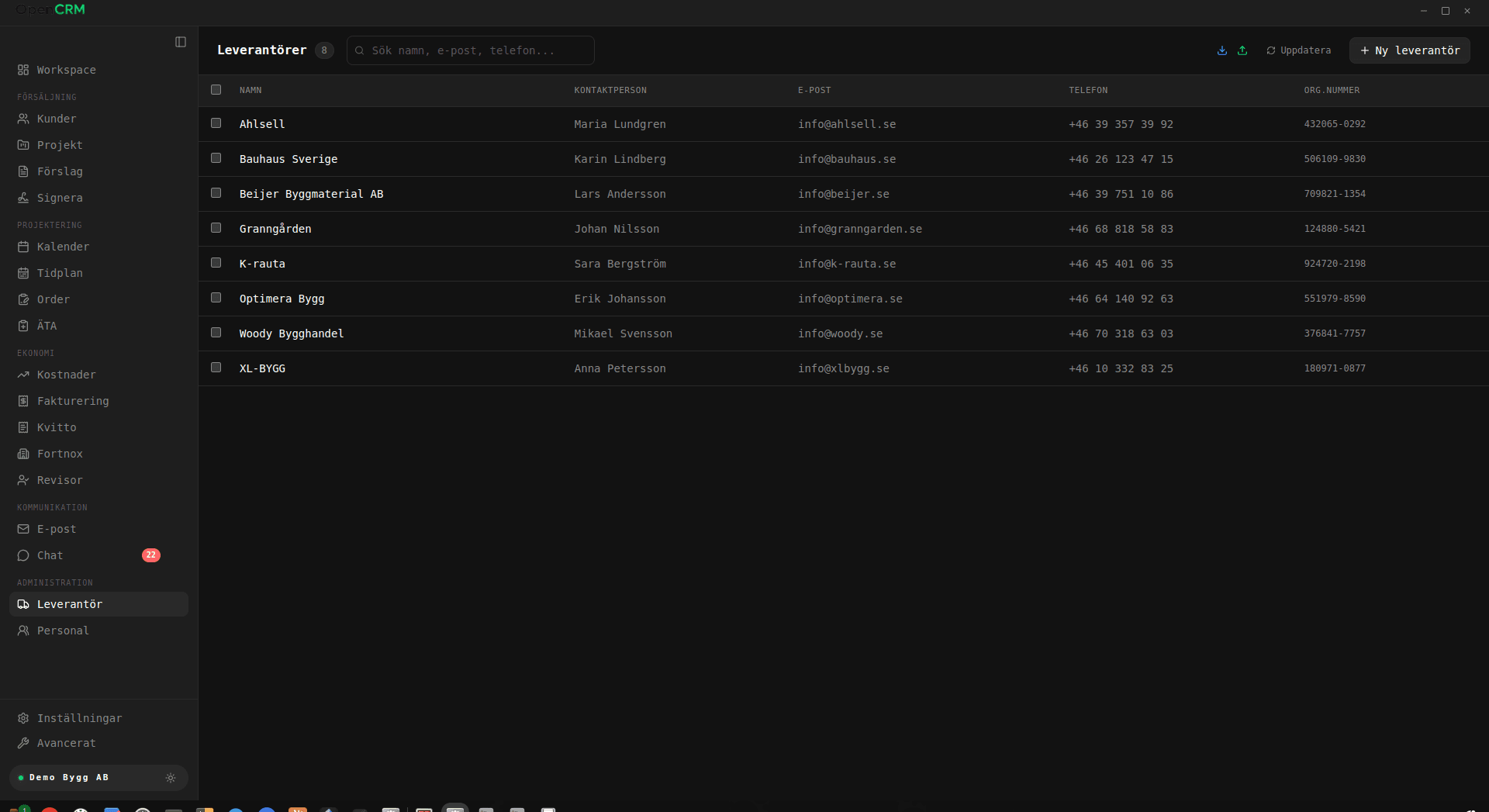Check the XL-BYGG row checkbox
Screen dimensions: 1489x812
pos(216,368)
